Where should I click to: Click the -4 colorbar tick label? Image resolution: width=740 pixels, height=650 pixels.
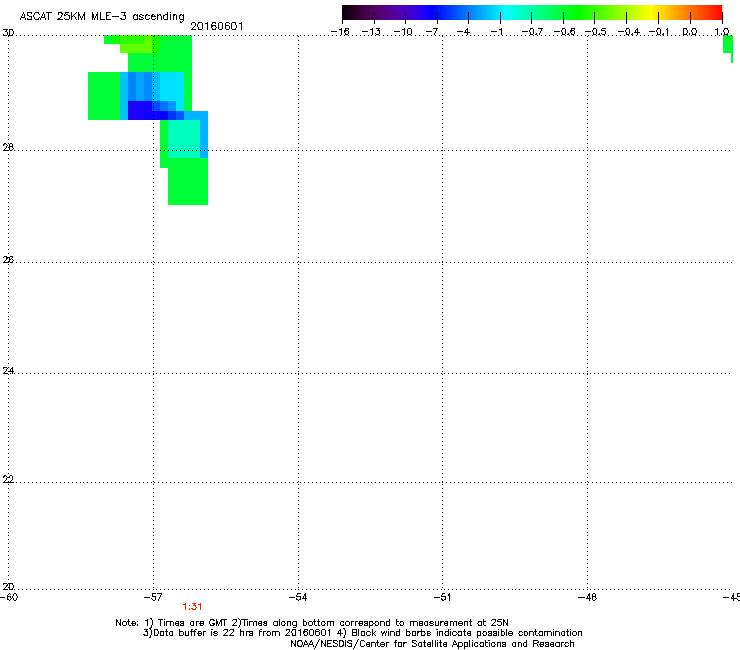(x=463, y=32)
